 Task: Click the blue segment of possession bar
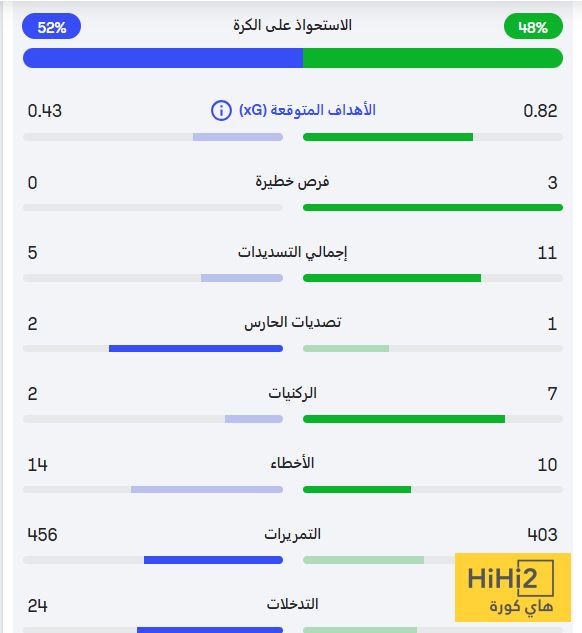coord(163,58)
